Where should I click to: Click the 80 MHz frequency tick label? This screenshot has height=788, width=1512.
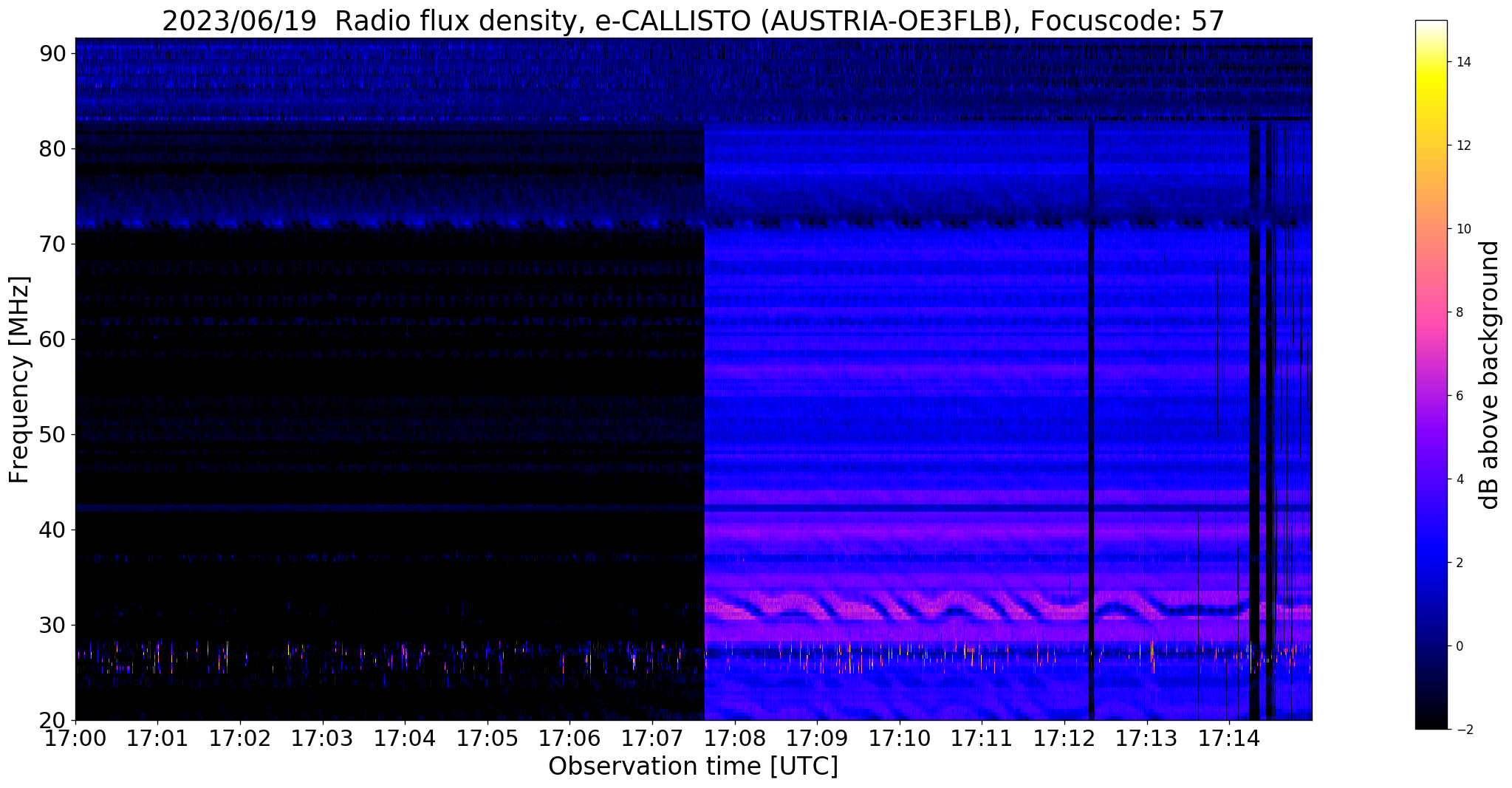click(x=54, y=148)
